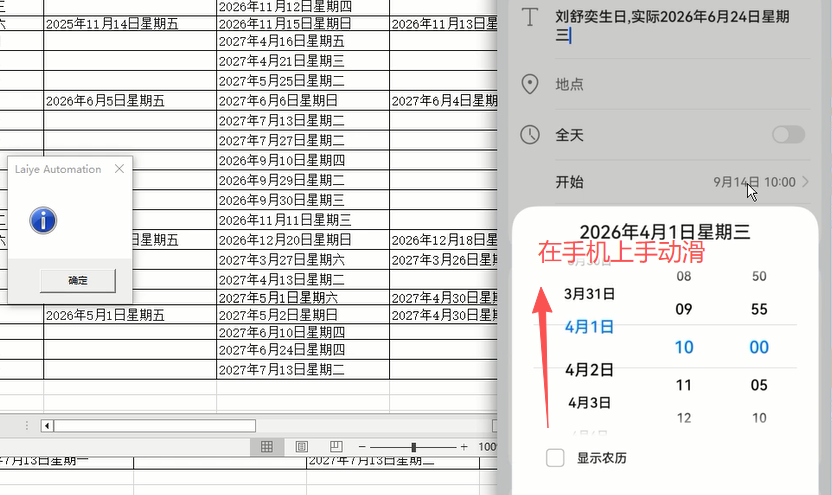Click picker header 2026年4月1日星期三

click(665, 232)
